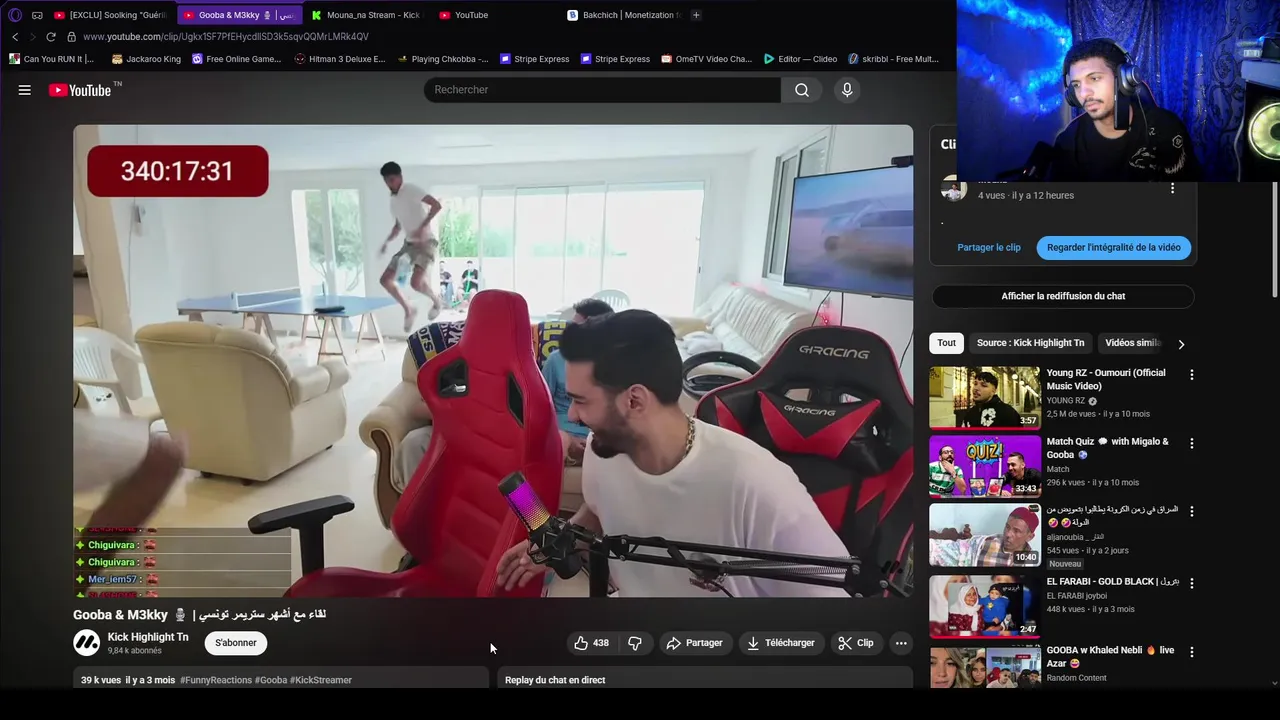Open the Editor — Clideo bookmark

coord(800,59)
